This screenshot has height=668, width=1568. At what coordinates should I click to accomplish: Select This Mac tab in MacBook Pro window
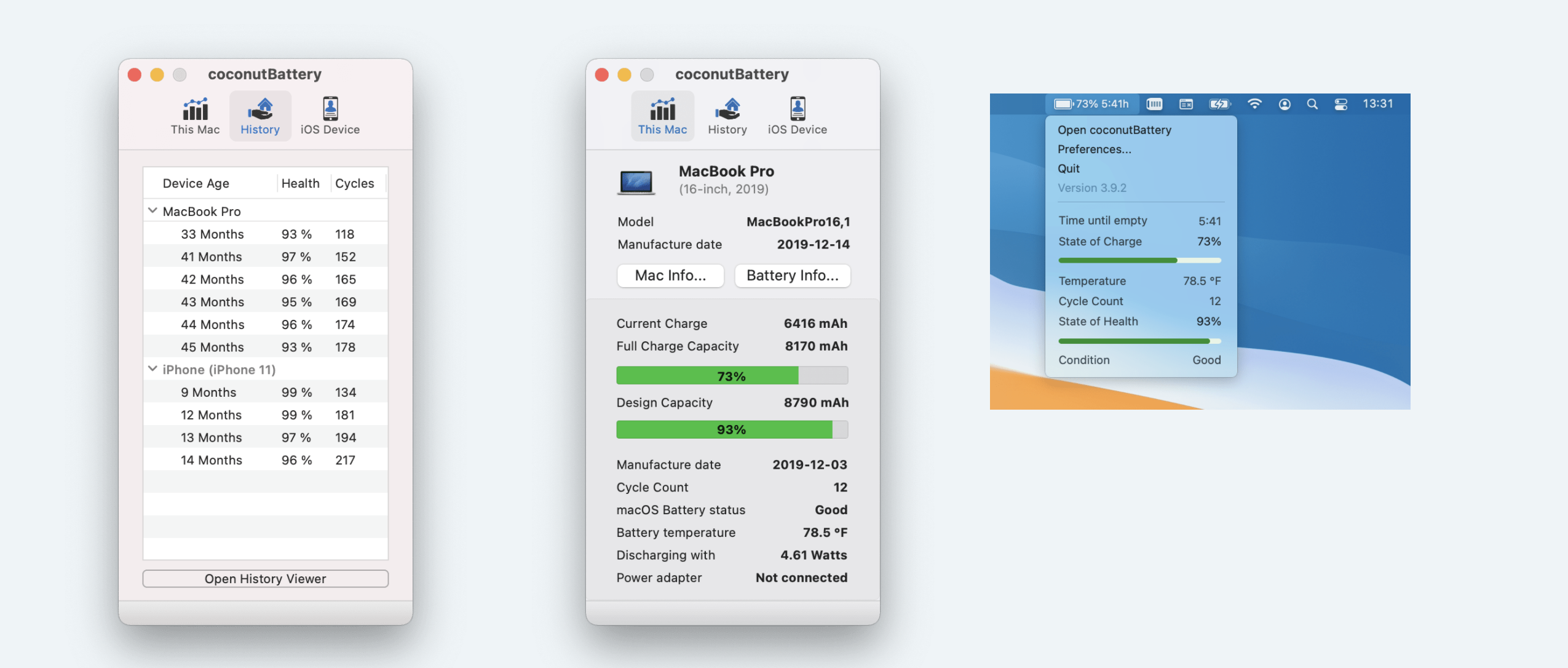(x=662, y=116)
